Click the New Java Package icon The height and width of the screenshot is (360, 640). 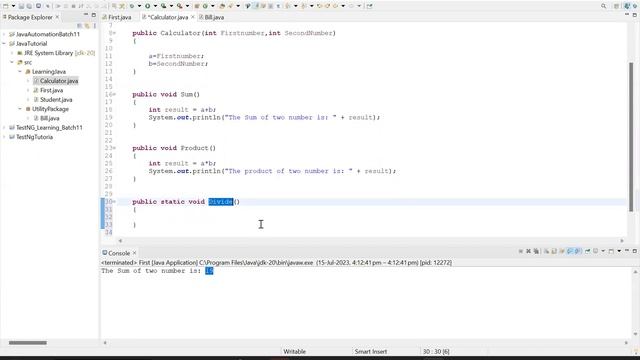click(x=197, y=6)
